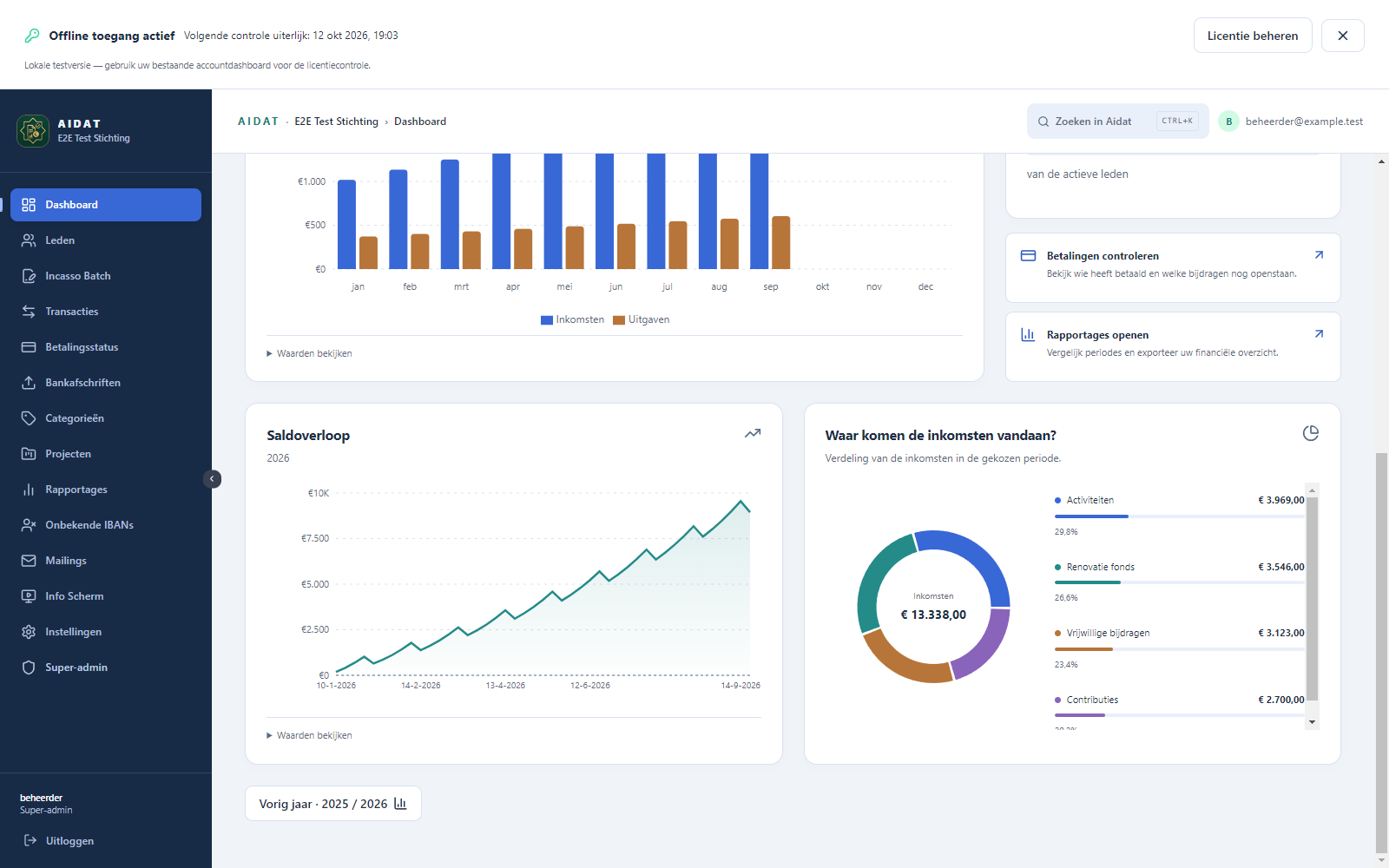Click the € 13.338,00 donut total
This screenshot has width=1389, height=868.
pyautogui.click(x=933, y=615)
